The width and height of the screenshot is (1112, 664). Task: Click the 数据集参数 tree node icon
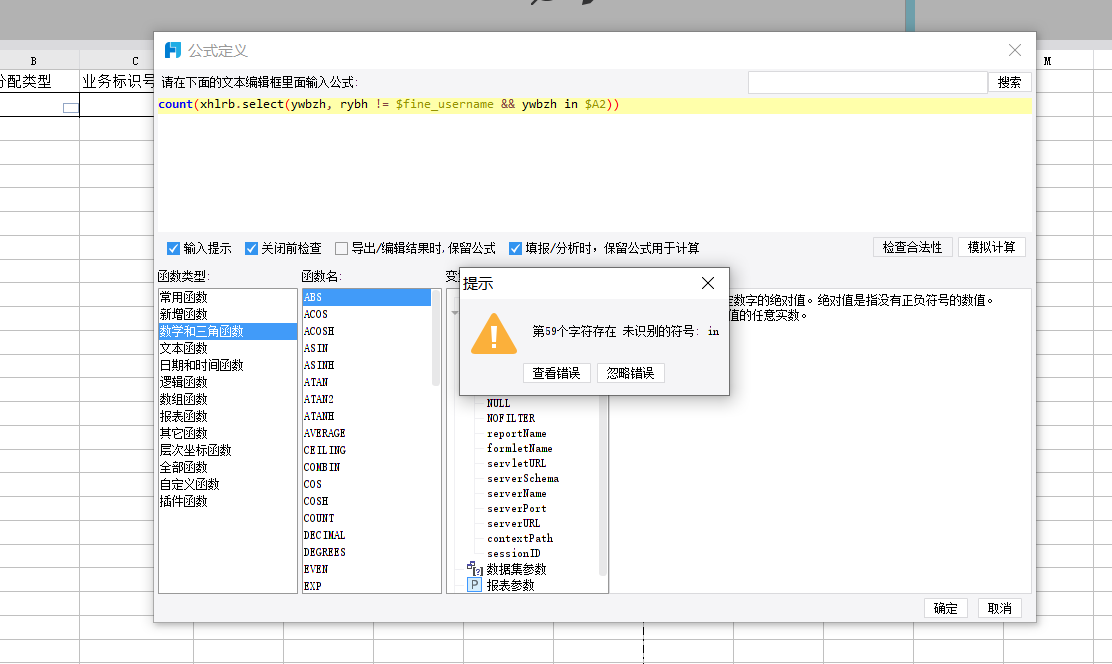474,568
